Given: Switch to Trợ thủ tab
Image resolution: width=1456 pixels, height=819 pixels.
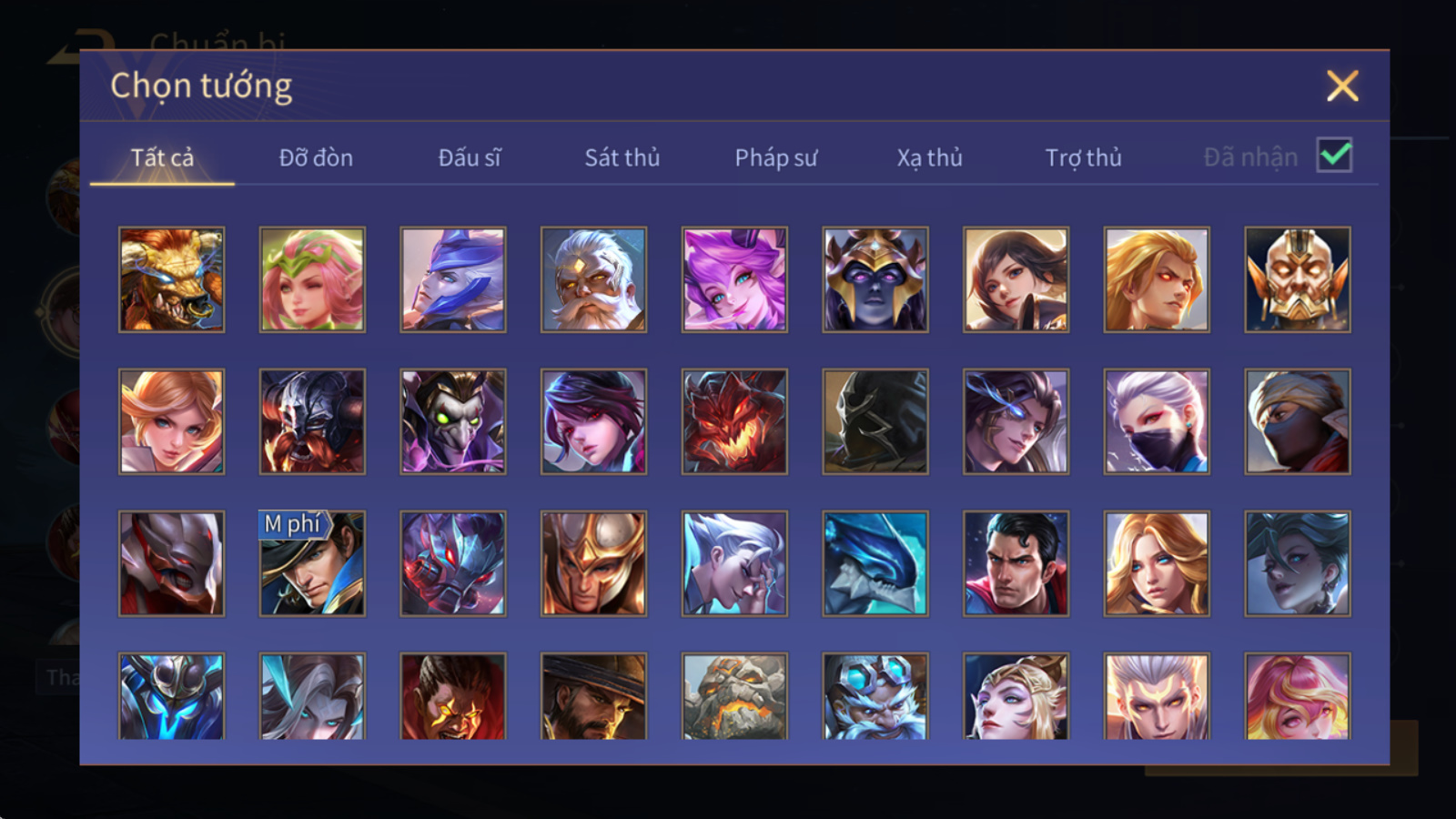Looking at the screenshot, I should [1083, 157].
